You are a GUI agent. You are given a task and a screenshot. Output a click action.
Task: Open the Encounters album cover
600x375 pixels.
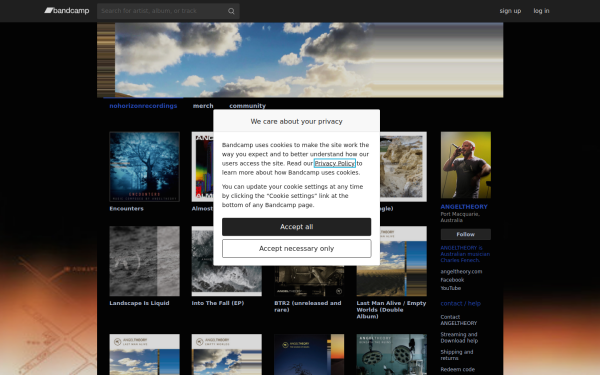tap(144, 167)
